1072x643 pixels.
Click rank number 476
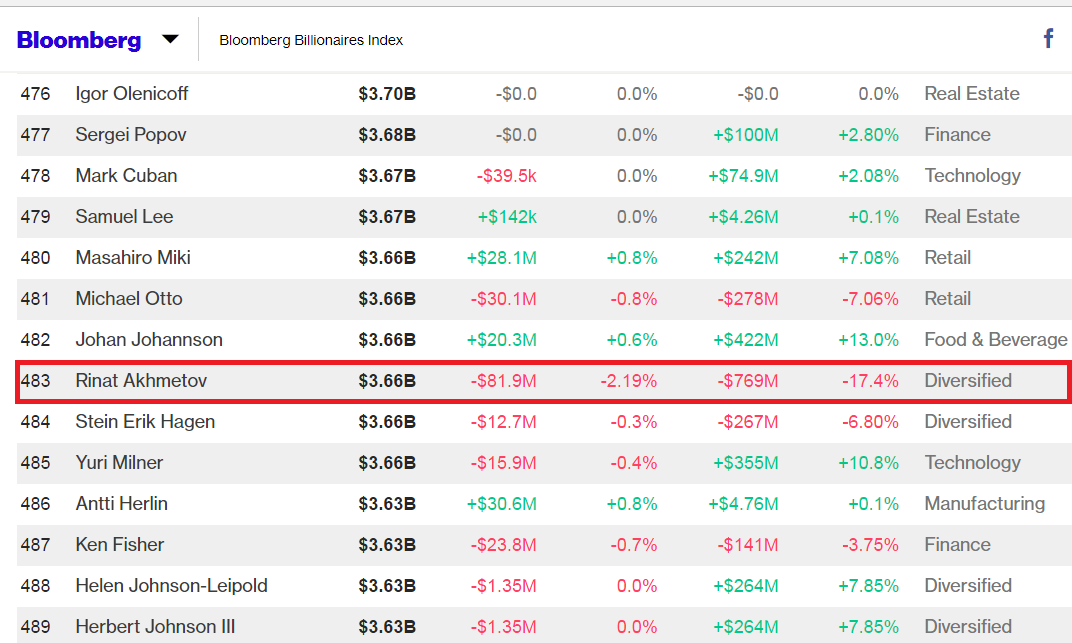(35, 94)
